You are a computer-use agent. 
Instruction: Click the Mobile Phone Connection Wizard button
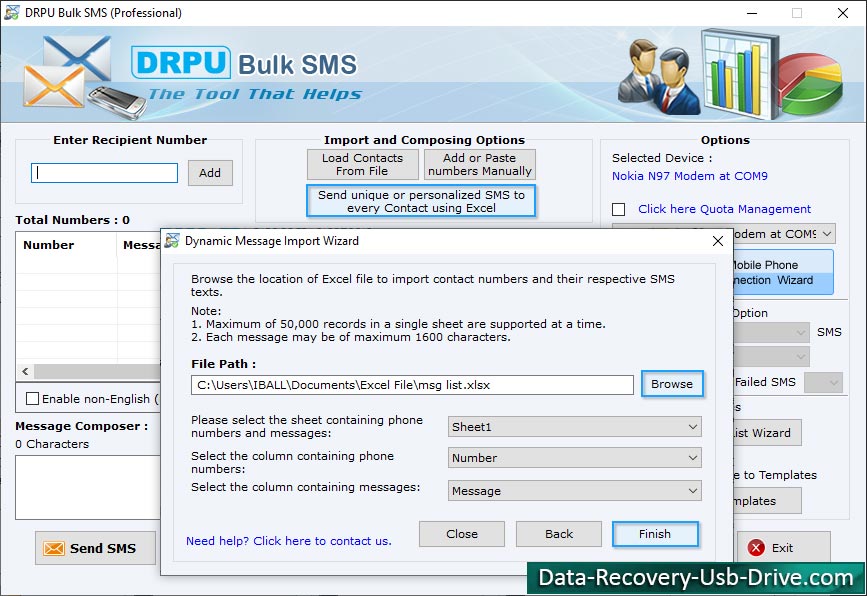[784, 273]
